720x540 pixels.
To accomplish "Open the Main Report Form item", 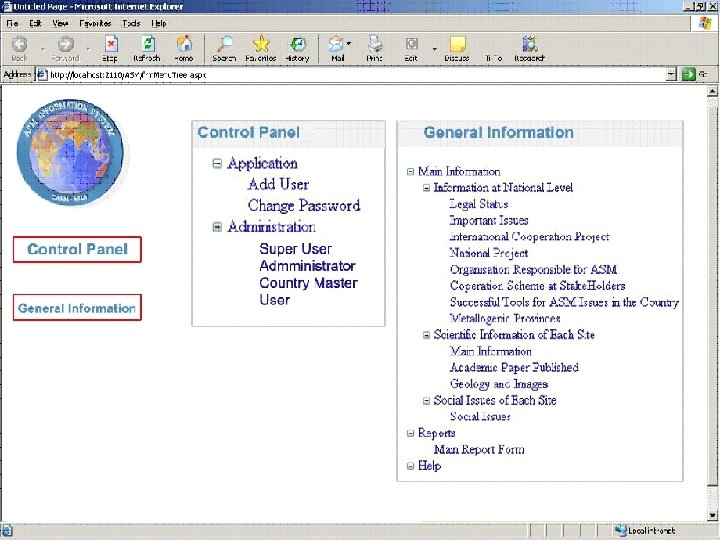I will pyautogui.click(x=479, y=450).
